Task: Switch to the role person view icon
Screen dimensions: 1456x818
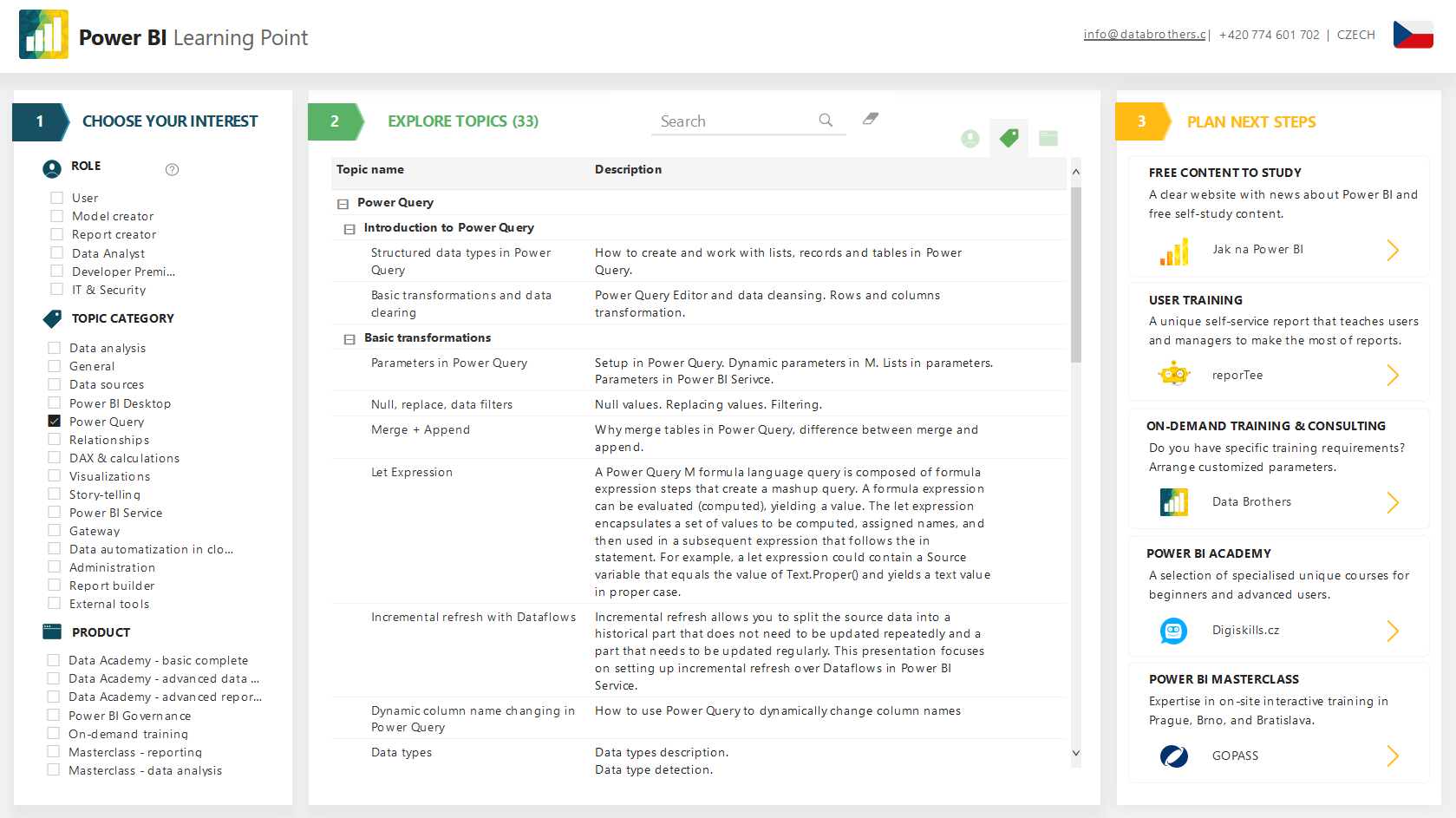Action: (x=970, y=138)
